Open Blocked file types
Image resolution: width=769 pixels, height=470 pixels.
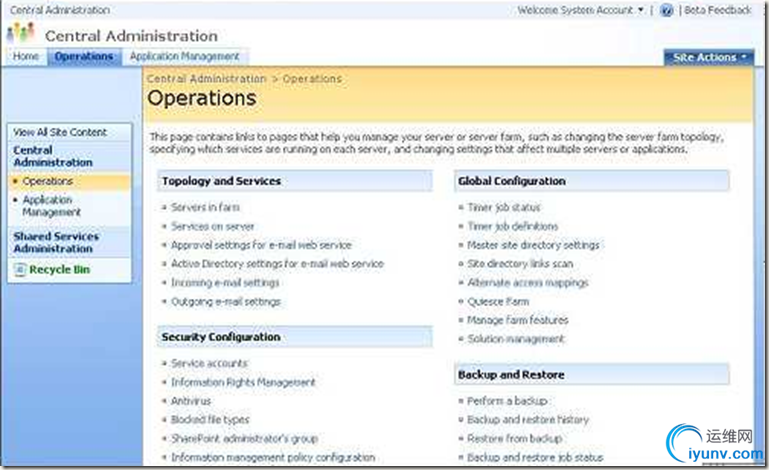(x=210, y=419)
